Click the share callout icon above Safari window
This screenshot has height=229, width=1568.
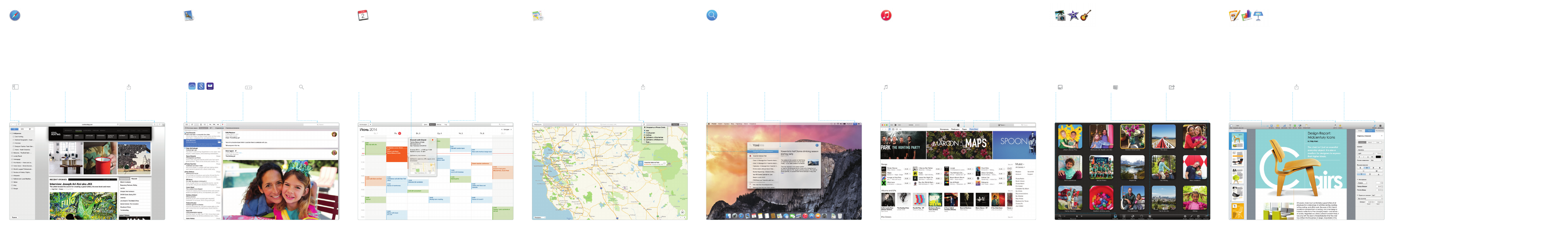[x=128, y=87]
